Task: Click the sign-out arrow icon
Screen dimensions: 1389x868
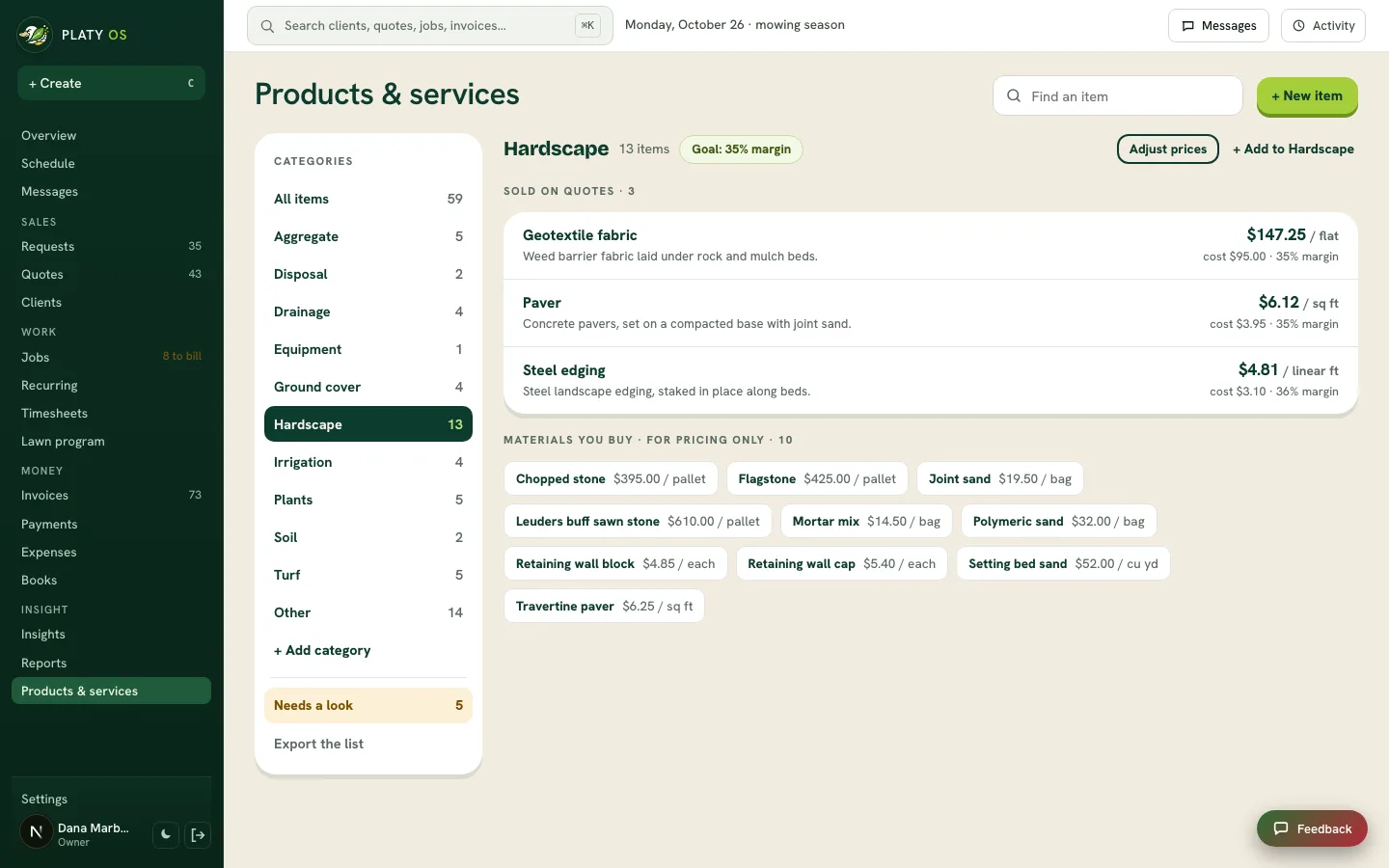Action: pos(198,835)
